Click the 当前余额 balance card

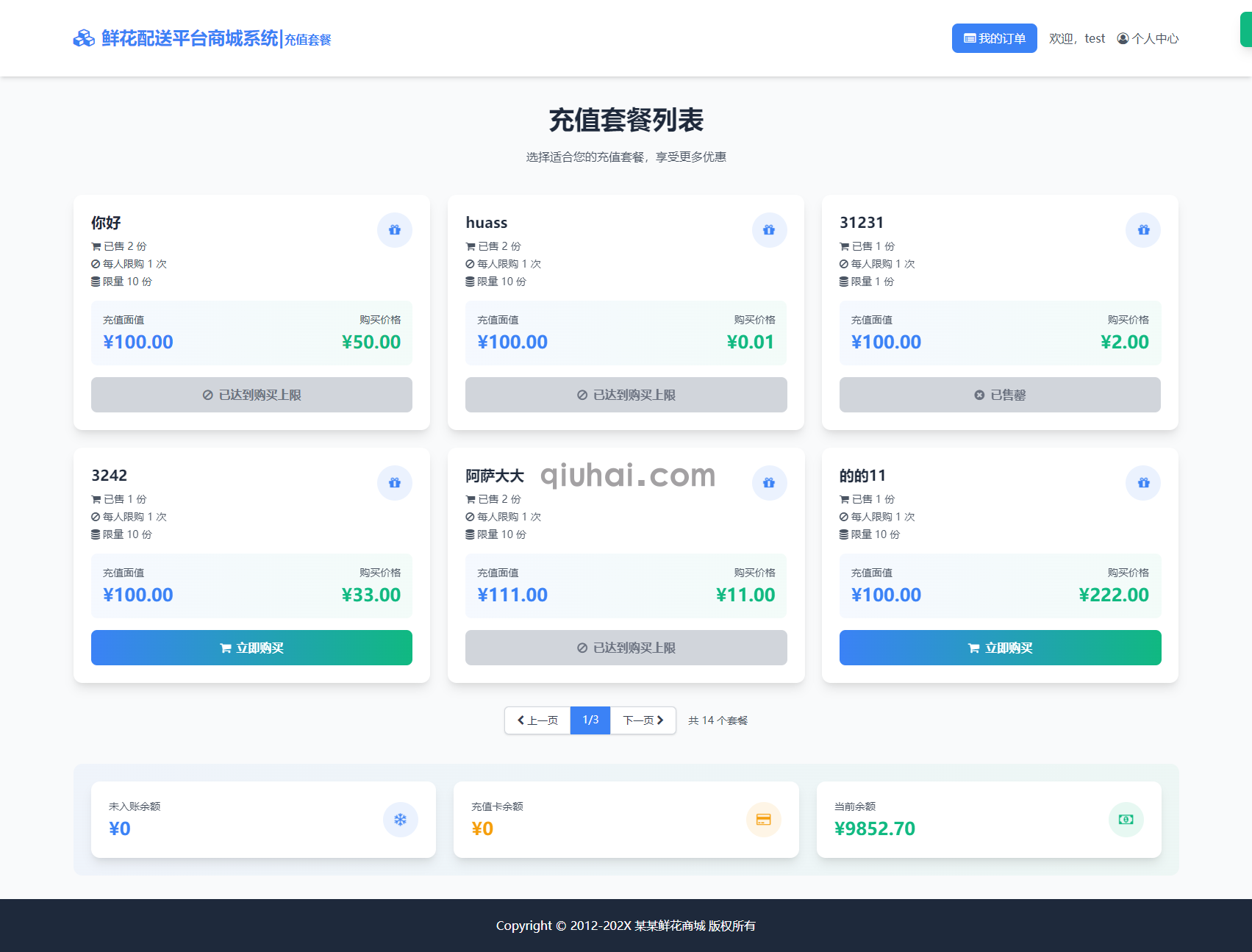pos(989,820)
